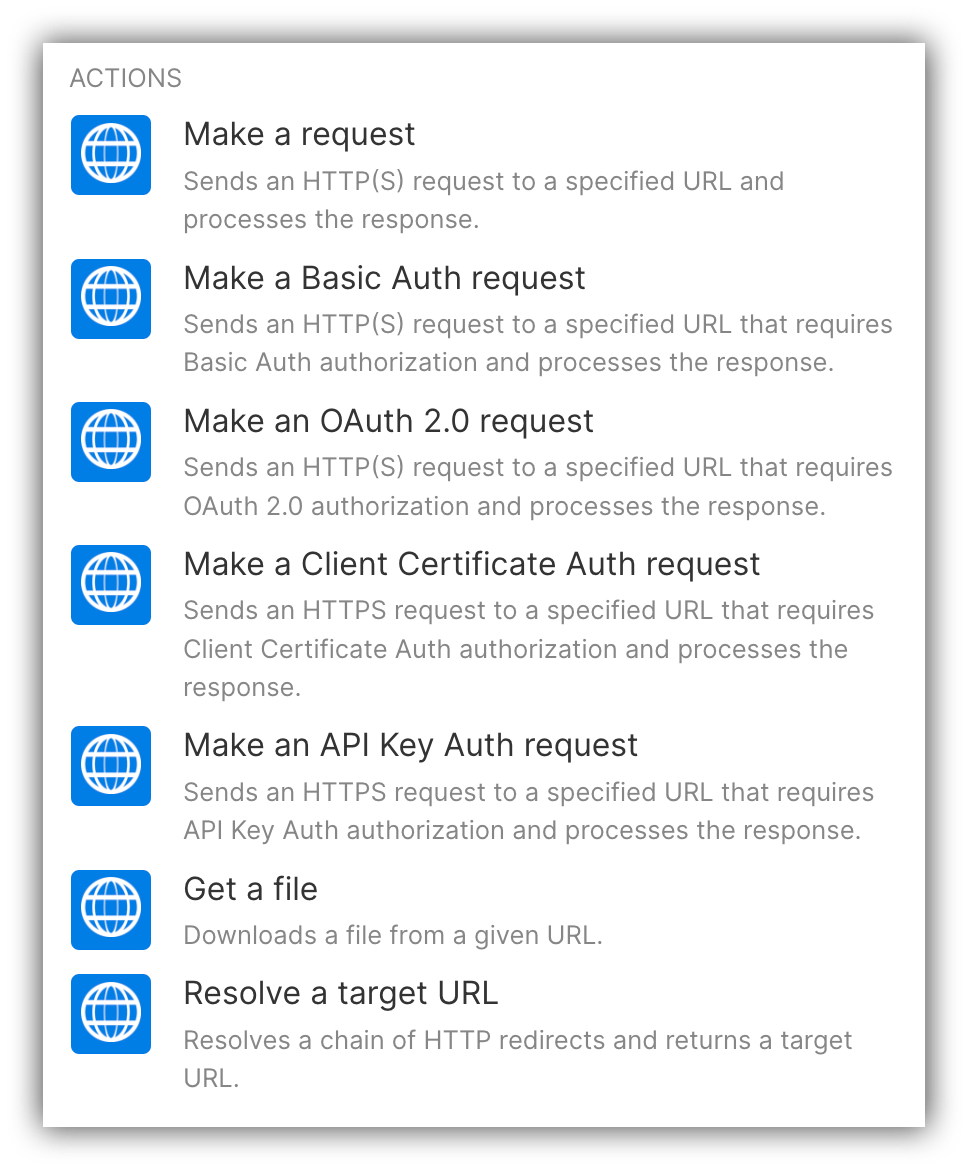Choose the "Make a Basic Auth request" action
The image size is (968, 1170).
point(384,277)
